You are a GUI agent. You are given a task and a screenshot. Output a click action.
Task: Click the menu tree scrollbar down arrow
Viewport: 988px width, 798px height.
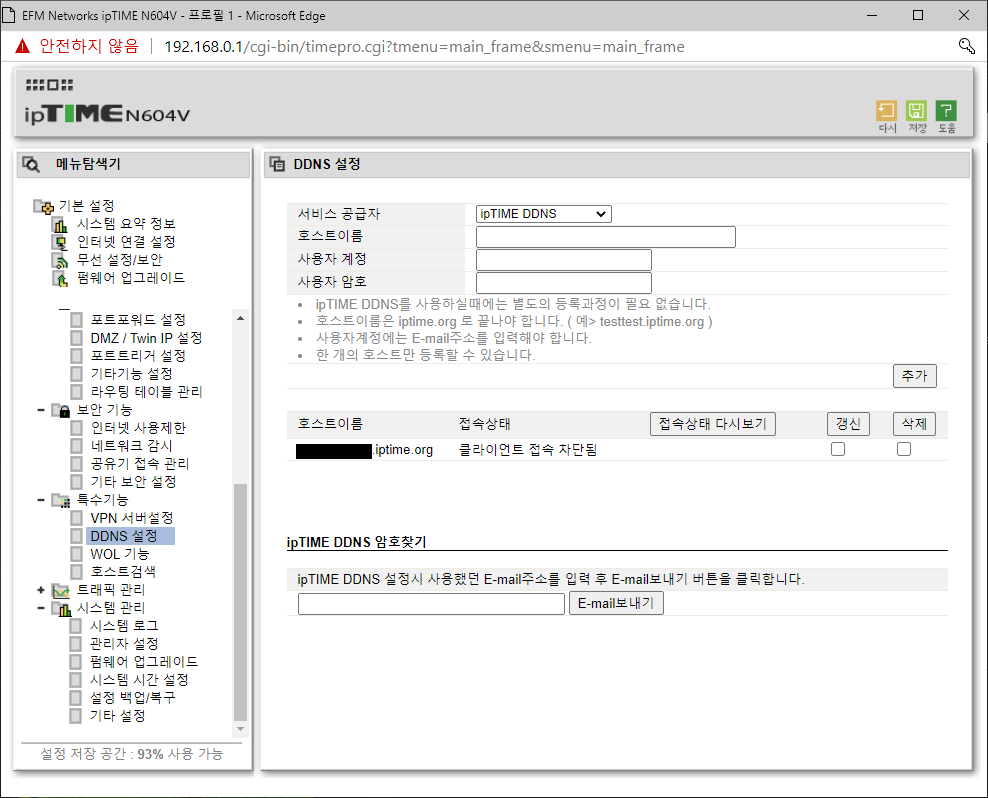pyautogui.click(x=240, y=729)
